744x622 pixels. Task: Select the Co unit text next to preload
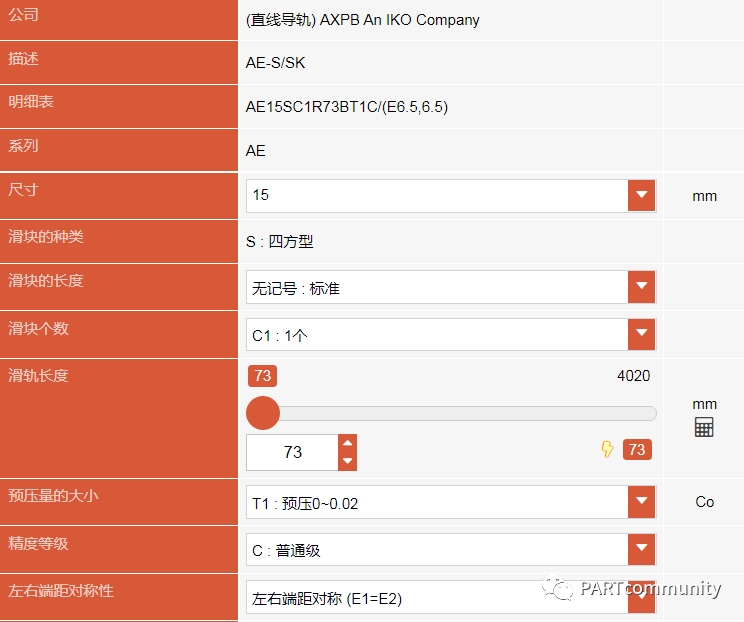[705, 502]
